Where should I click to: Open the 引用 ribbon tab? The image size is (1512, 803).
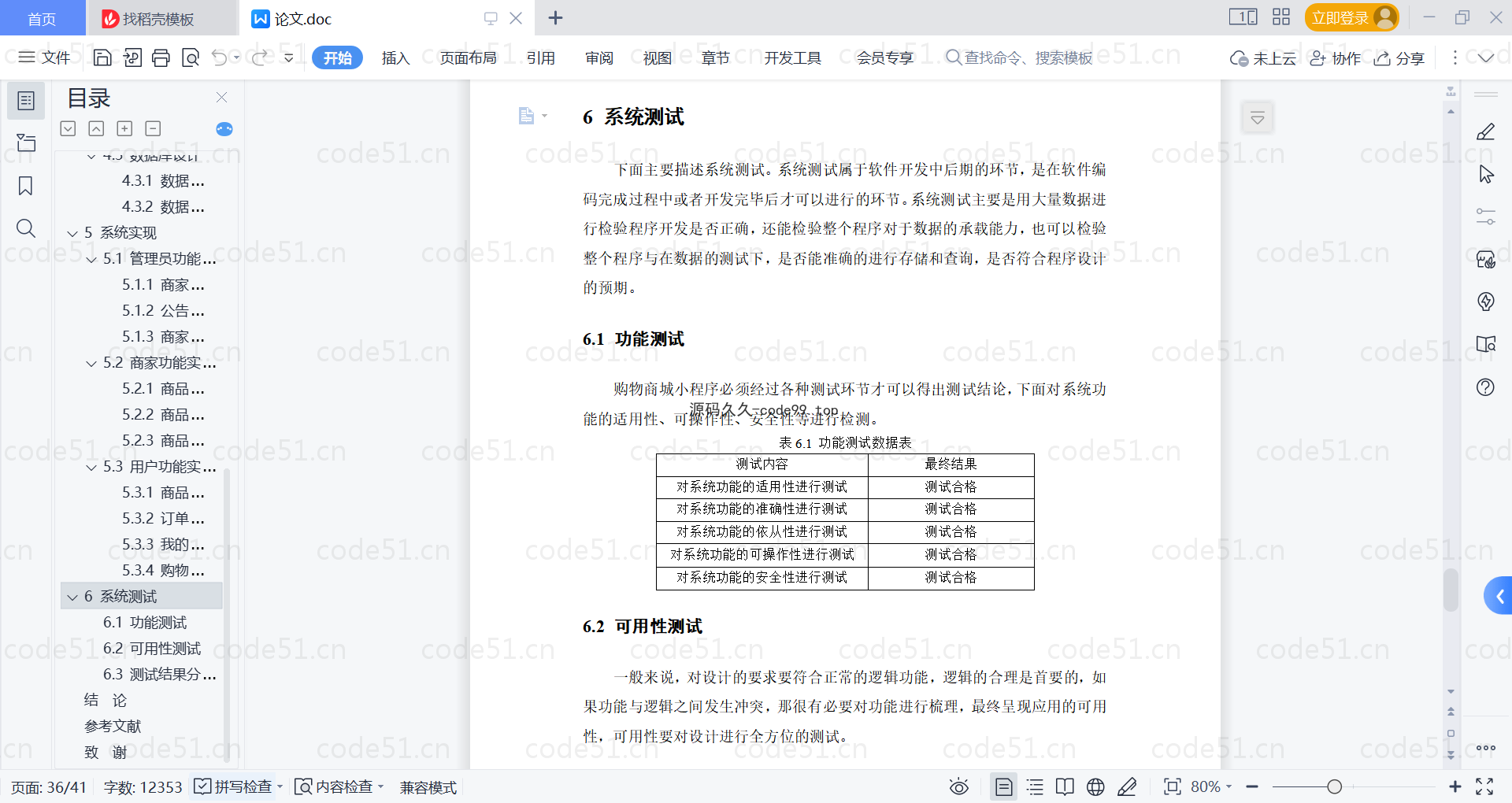541,57
